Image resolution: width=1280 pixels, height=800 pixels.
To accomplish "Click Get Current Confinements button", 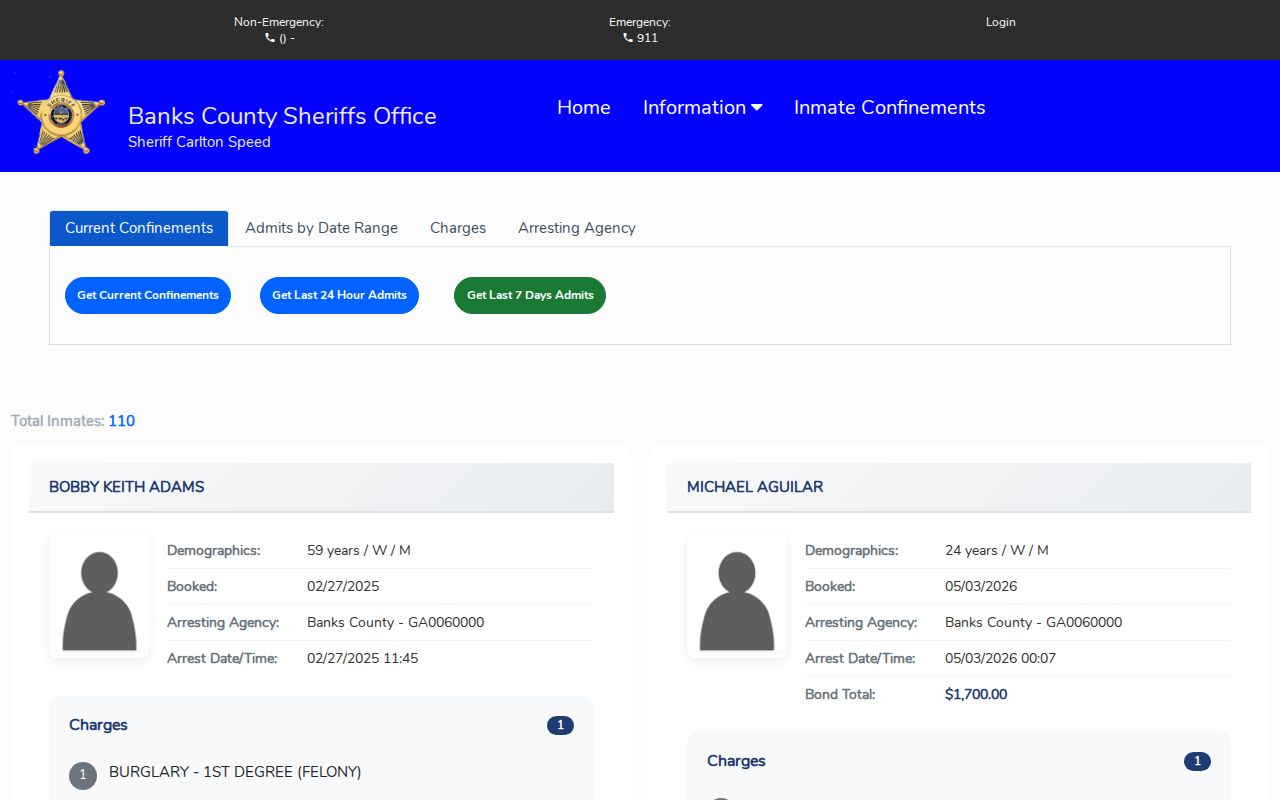I will [x=148, y=295].
